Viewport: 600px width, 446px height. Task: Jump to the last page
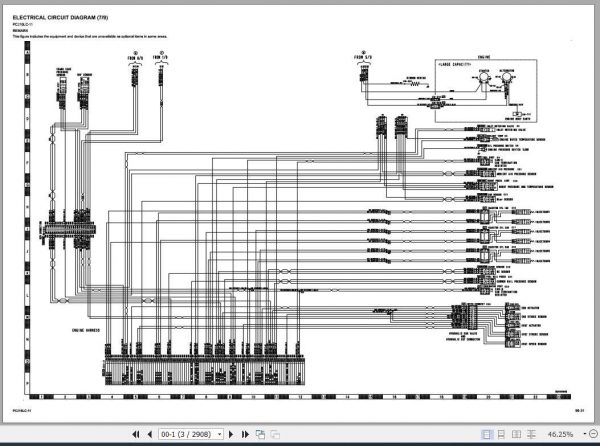click(x=245, y=434)
